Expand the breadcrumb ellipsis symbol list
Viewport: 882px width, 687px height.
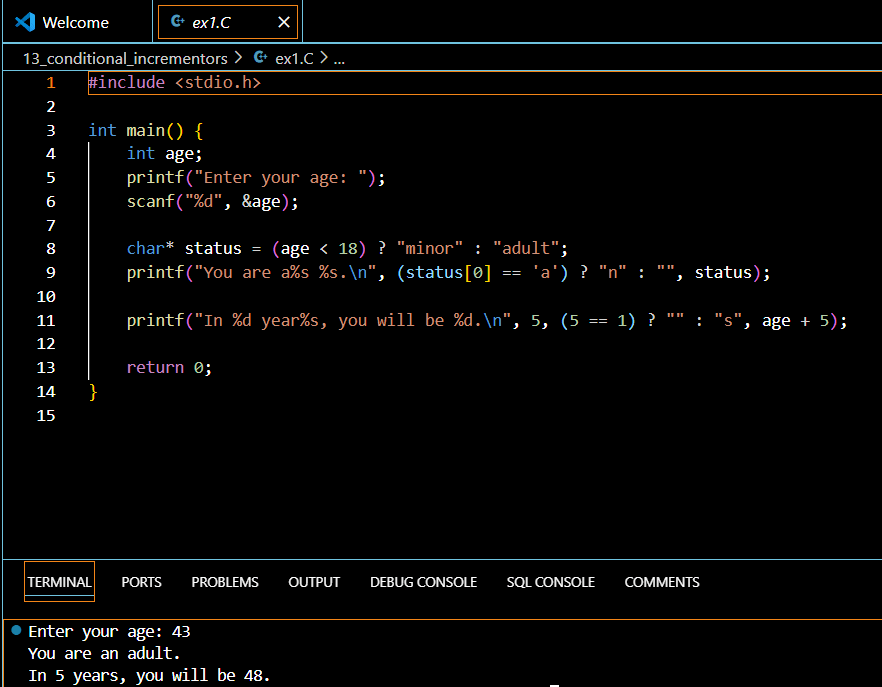tap(339, 58)
